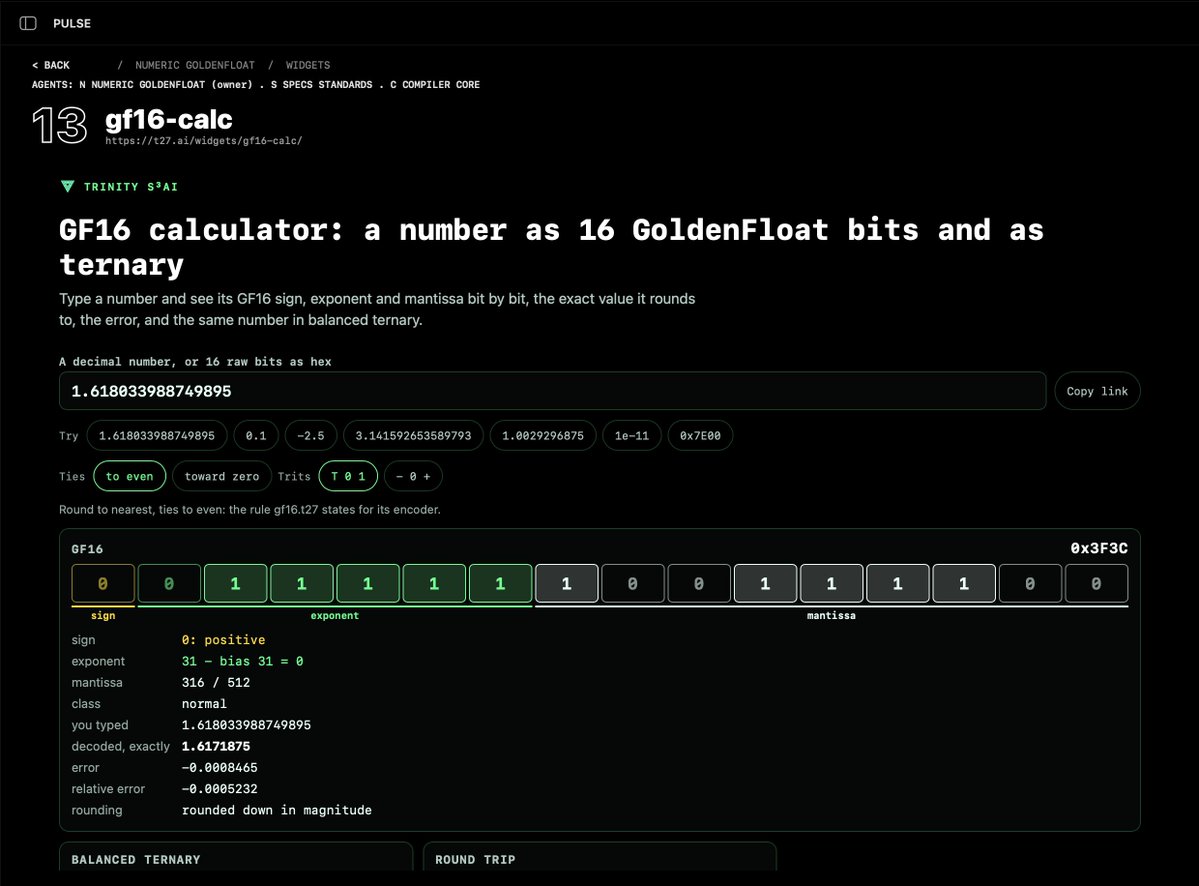Select the agent 'S SPECS STANDARDS'
This screenshot has height=886, width=1199.
point(321,85)
